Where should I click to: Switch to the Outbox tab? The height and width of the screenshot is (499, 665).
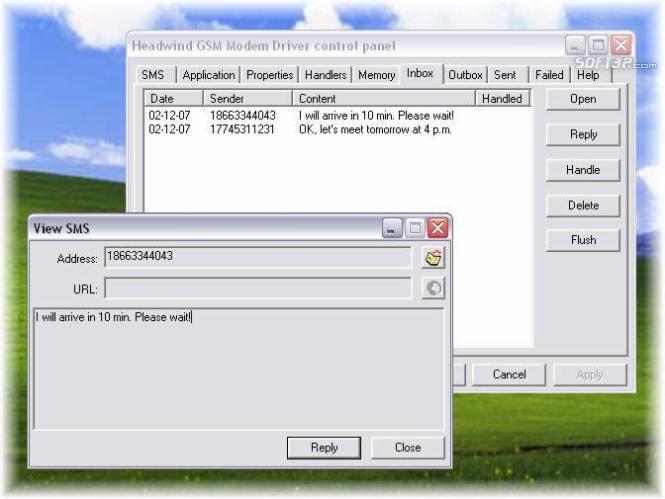(465, 75)
